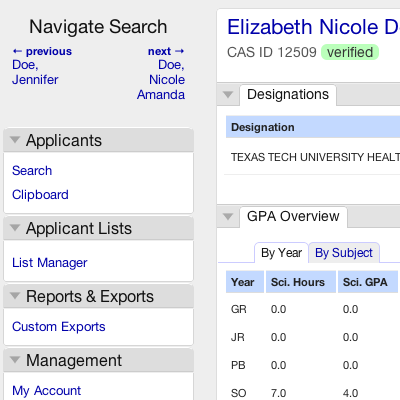Open the Clipboard link

point(40,195)
